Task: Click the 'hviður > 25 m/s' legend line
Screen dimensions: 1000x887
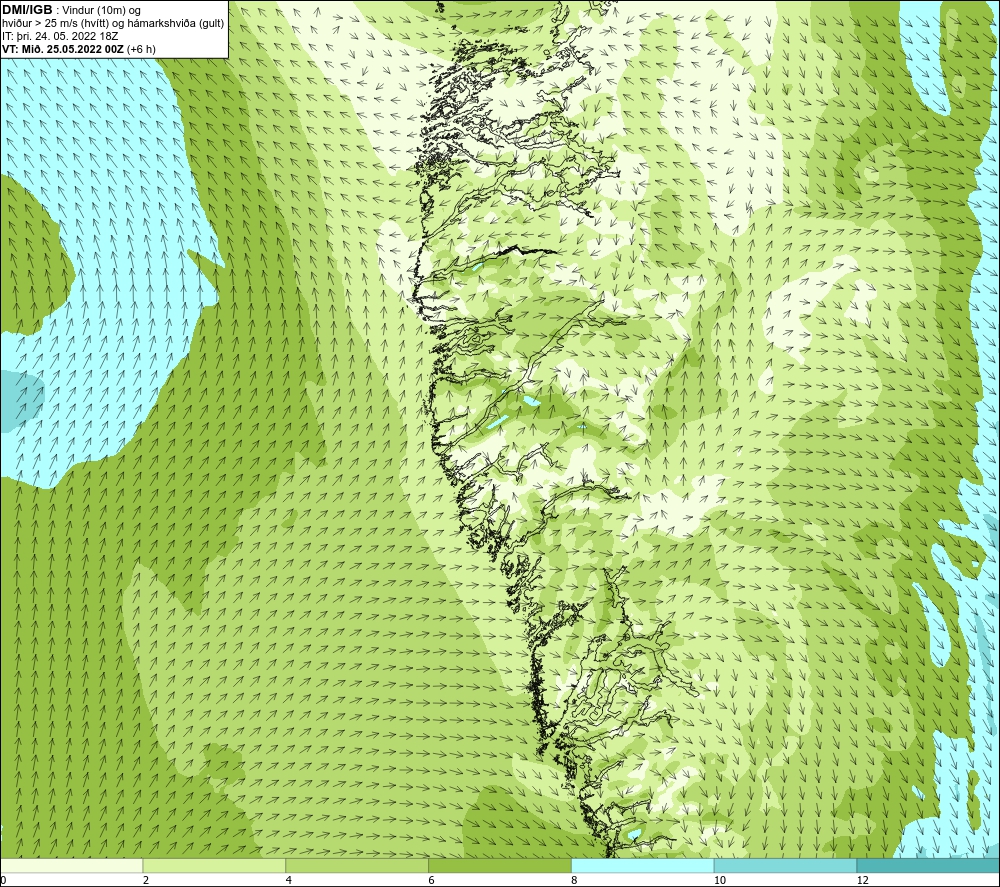Action: point(113,24)
